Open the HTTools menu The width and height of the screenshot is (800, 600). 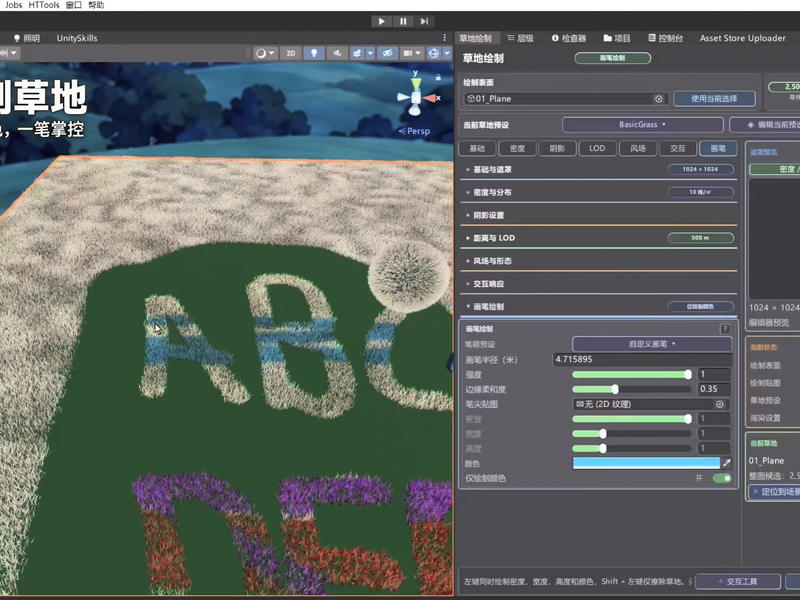(x=43, y=5)
